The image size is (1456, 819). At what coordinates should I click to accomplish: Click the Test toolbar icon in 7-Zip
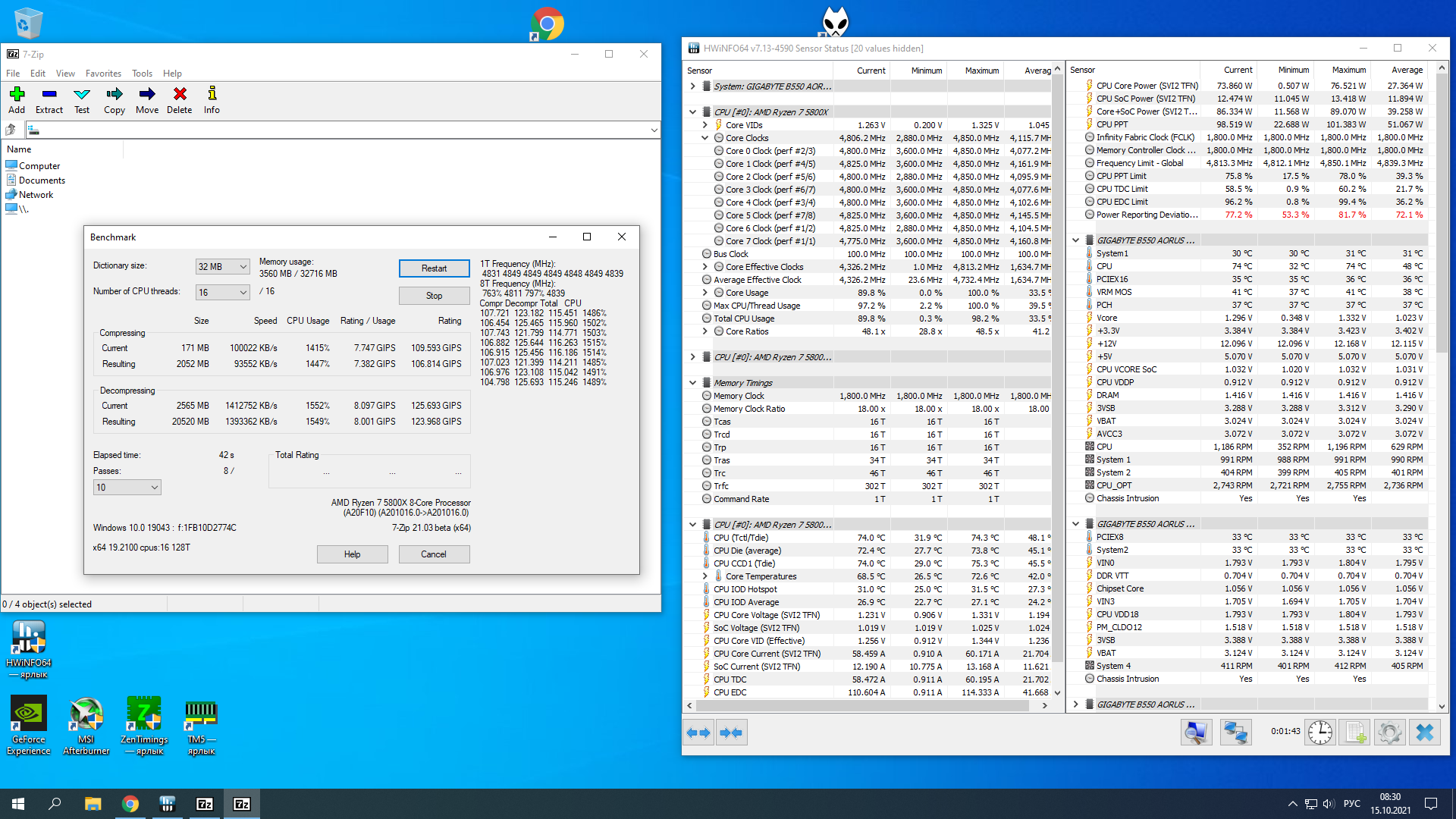coord(82,99)
